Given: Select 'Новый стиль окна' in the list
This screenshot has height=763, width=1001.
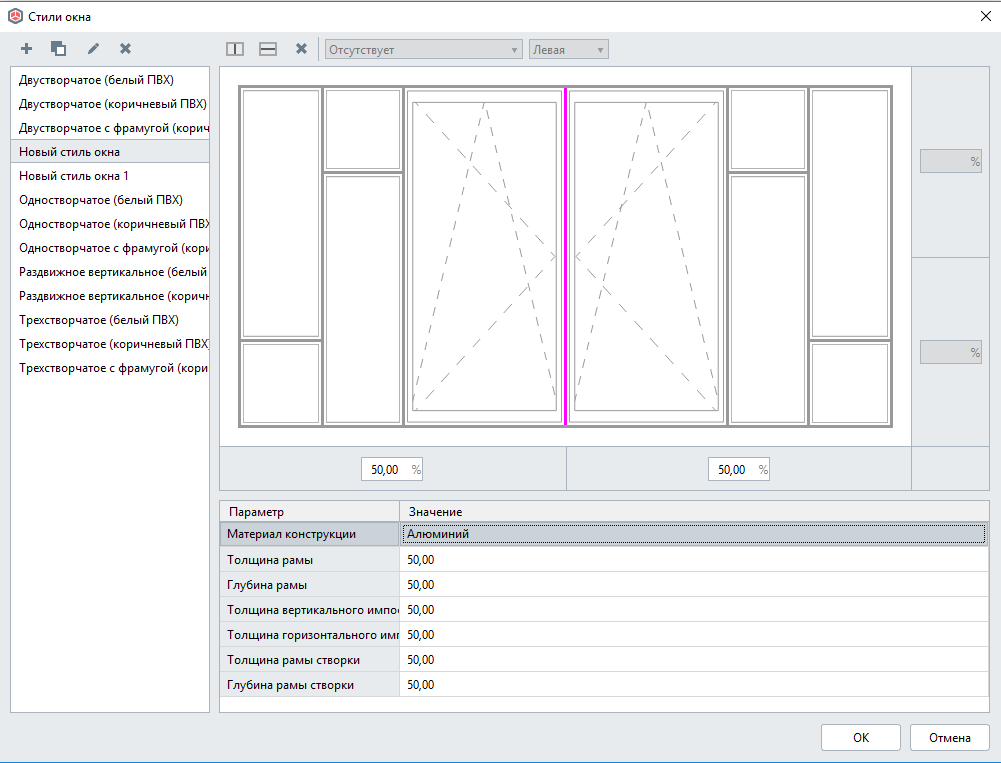Looking at the screenshot, I should coord(110,152).
